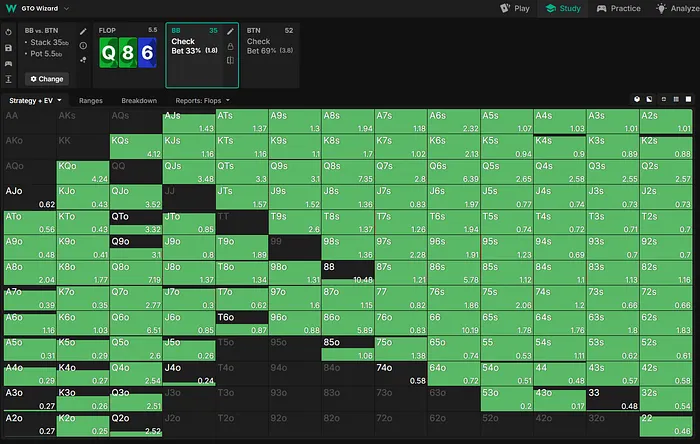Edit BB action using its pencil icon

[x=231, y=31]
